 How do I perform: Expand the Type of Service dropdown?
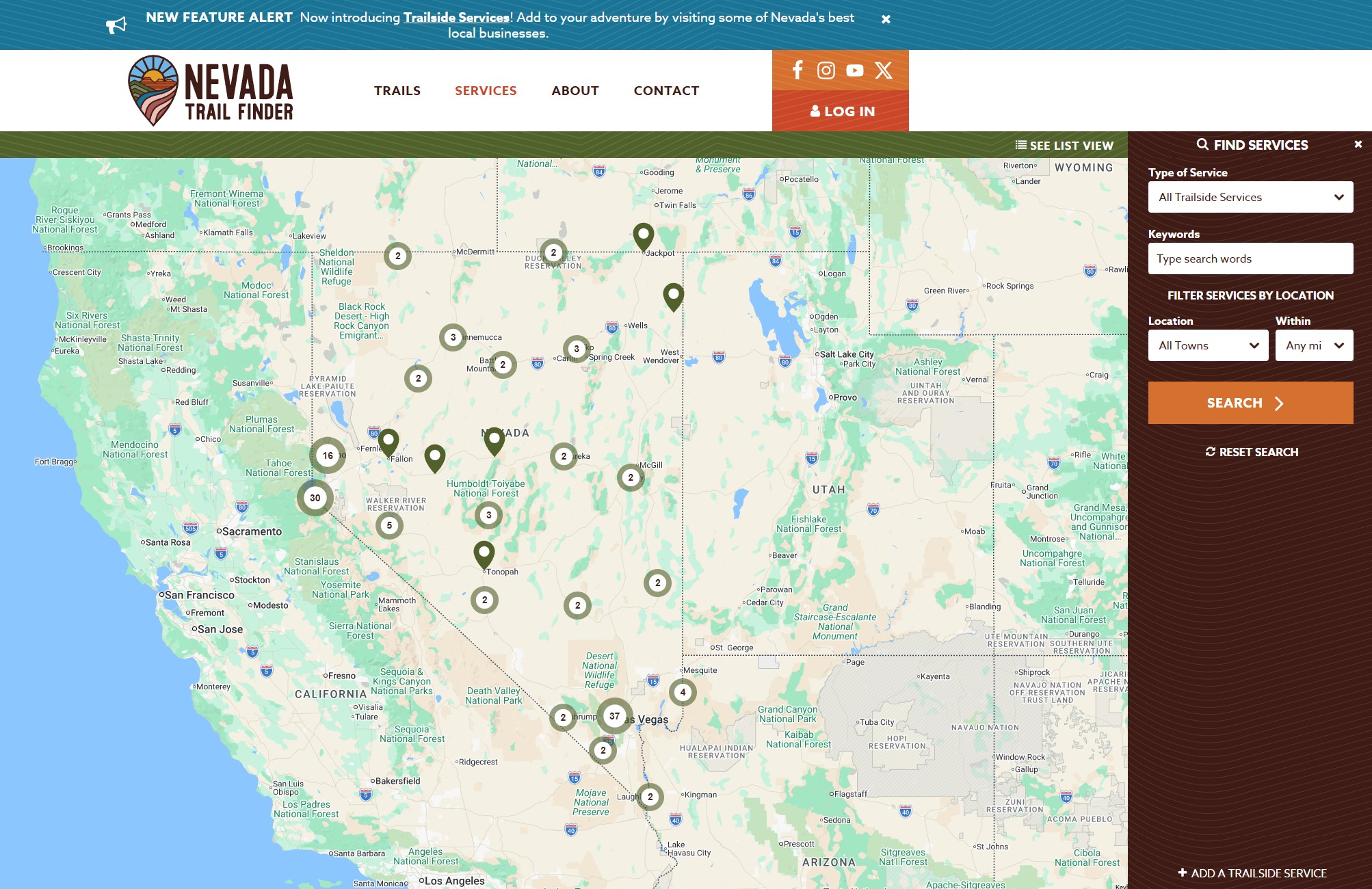point(1250,197)
